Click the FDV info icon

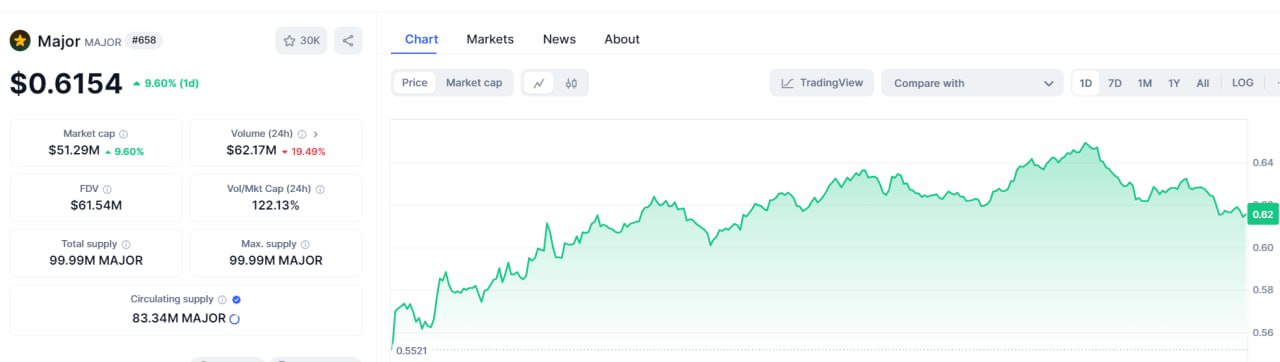pyautogui.click(x=107, y=189)
